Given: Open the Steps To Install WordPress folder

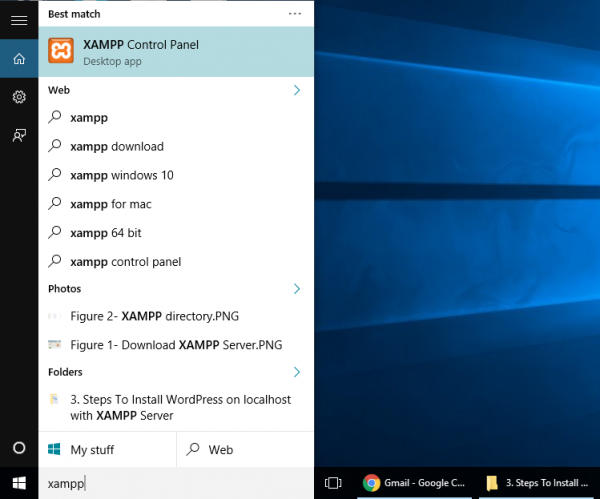Looking at the screenshot, I should [176, 408].
